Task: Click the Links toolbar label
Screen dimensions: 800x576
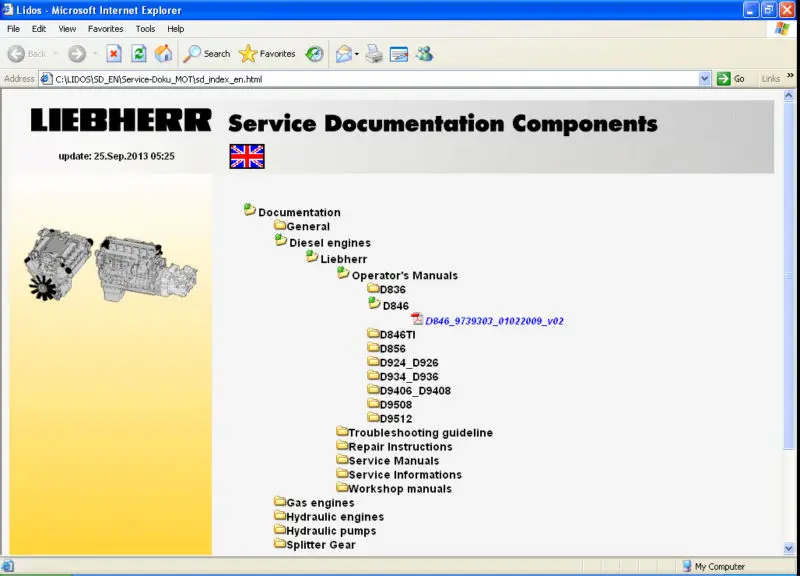Action: coord(770,79)
